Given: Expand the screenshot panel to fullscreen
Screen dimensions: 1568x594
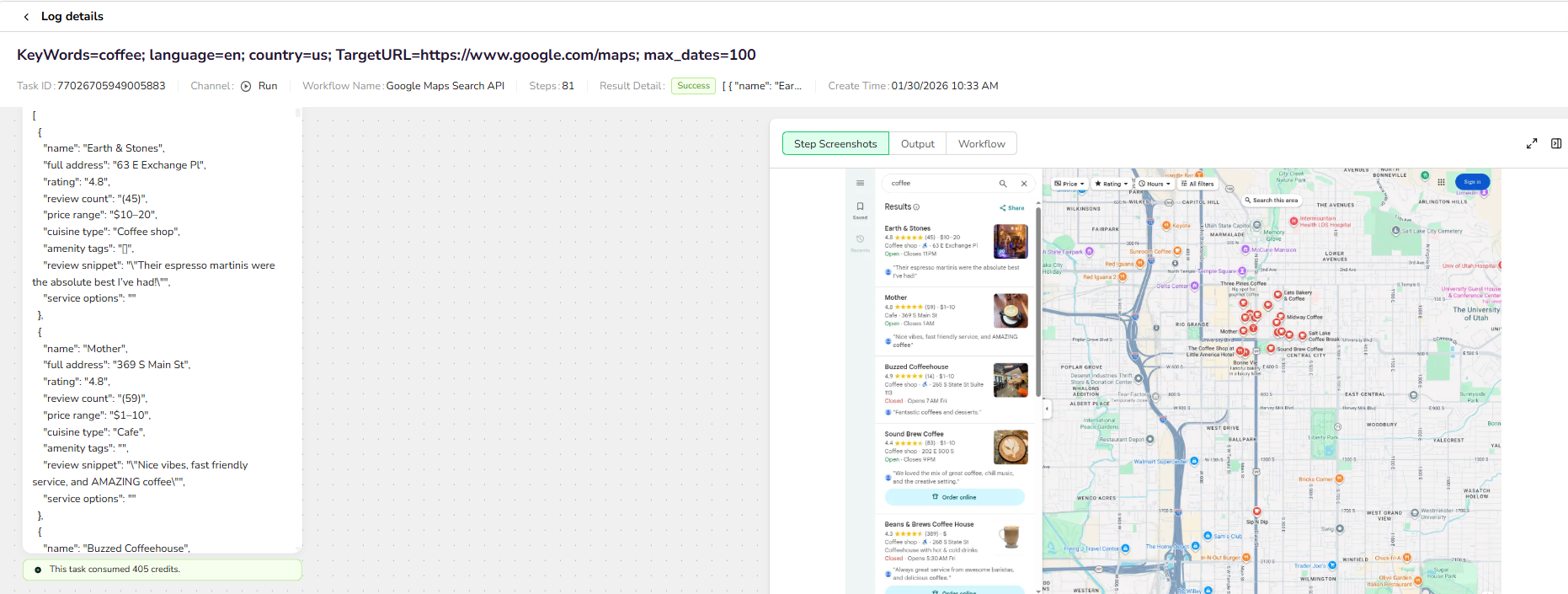Looking at the screenshot, I should point(1532,144).
